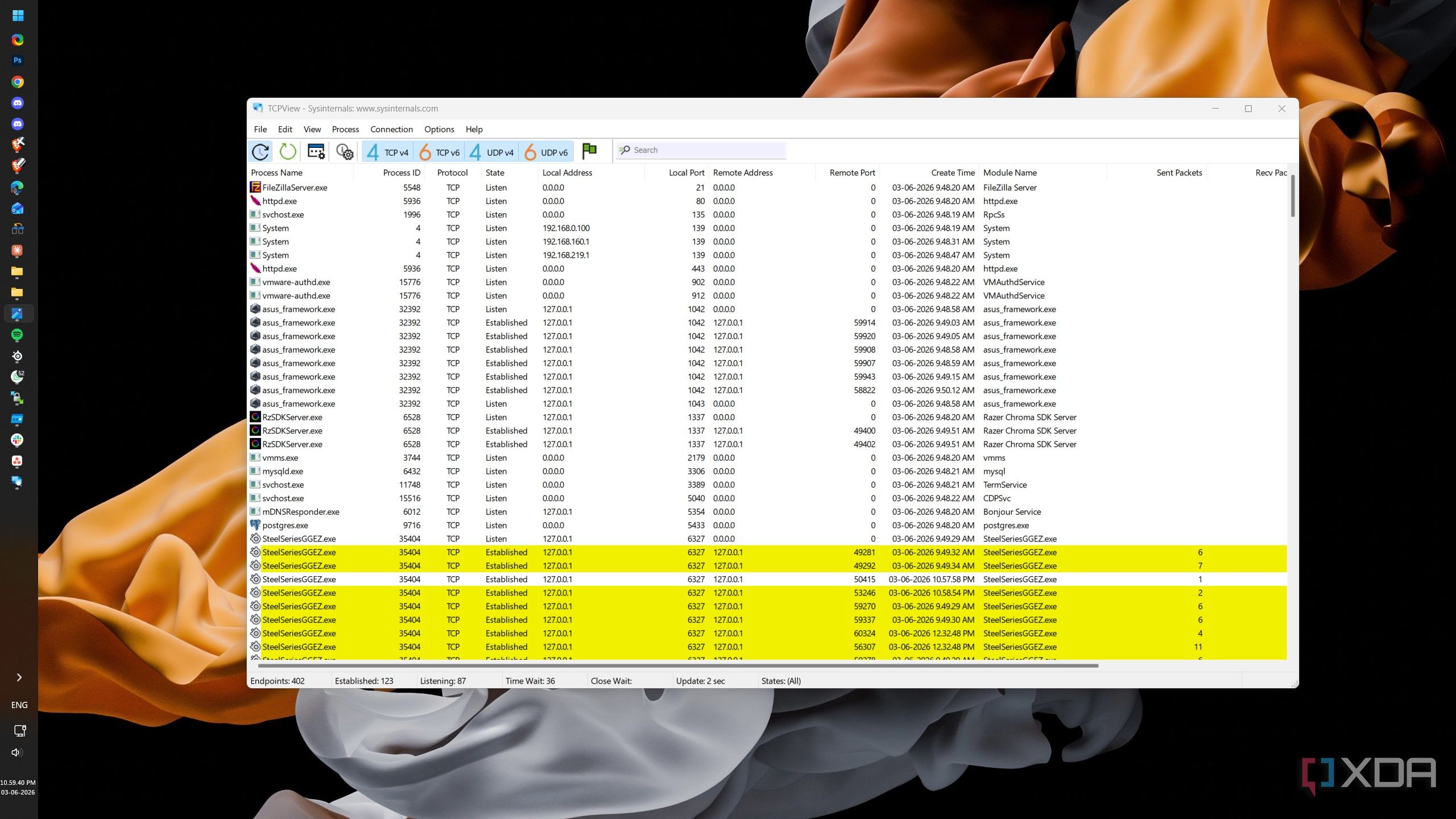Click the green flag states filter icon
1456x819 pixels.
point(589,151)
